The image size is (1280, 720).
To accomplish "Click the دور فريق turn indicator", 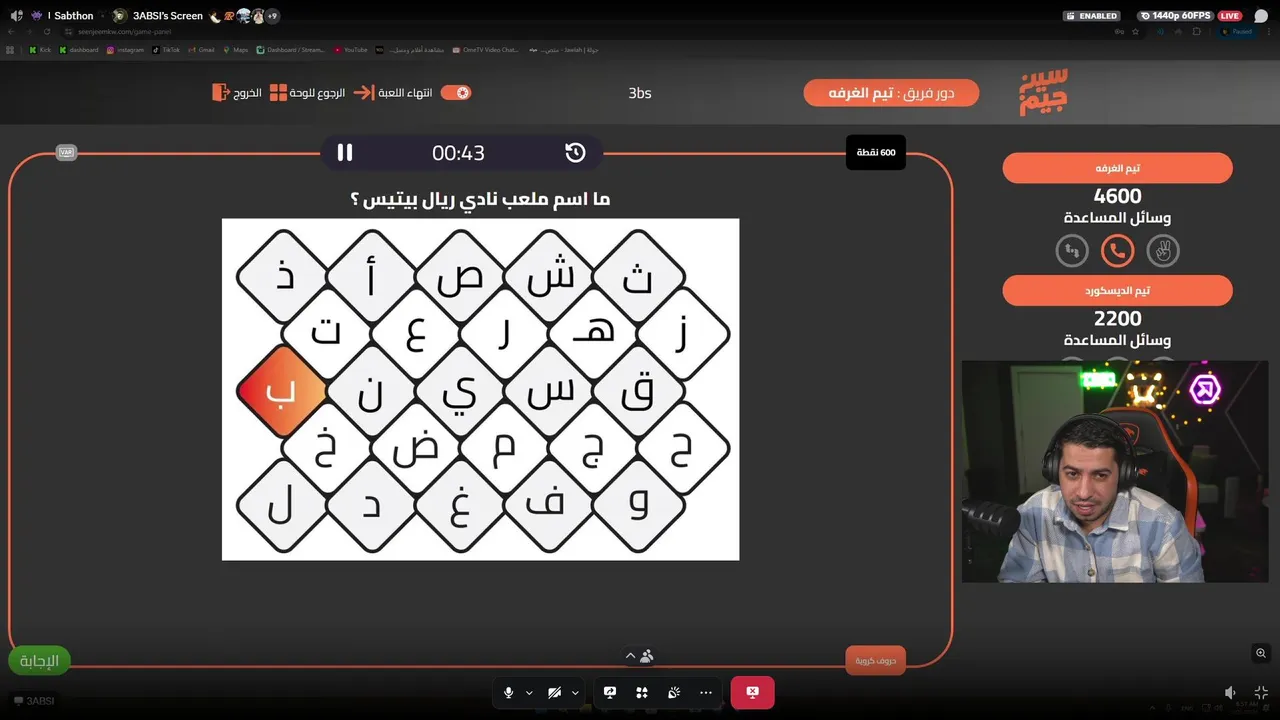I will coord(891,93).
